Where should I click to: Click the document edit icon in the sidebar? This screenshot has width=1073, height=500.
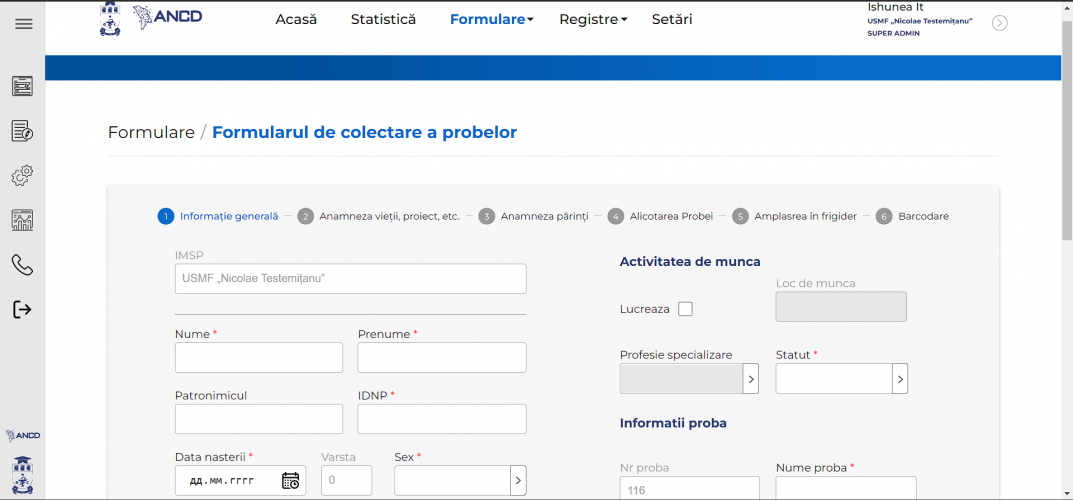[x=23, y=131]
